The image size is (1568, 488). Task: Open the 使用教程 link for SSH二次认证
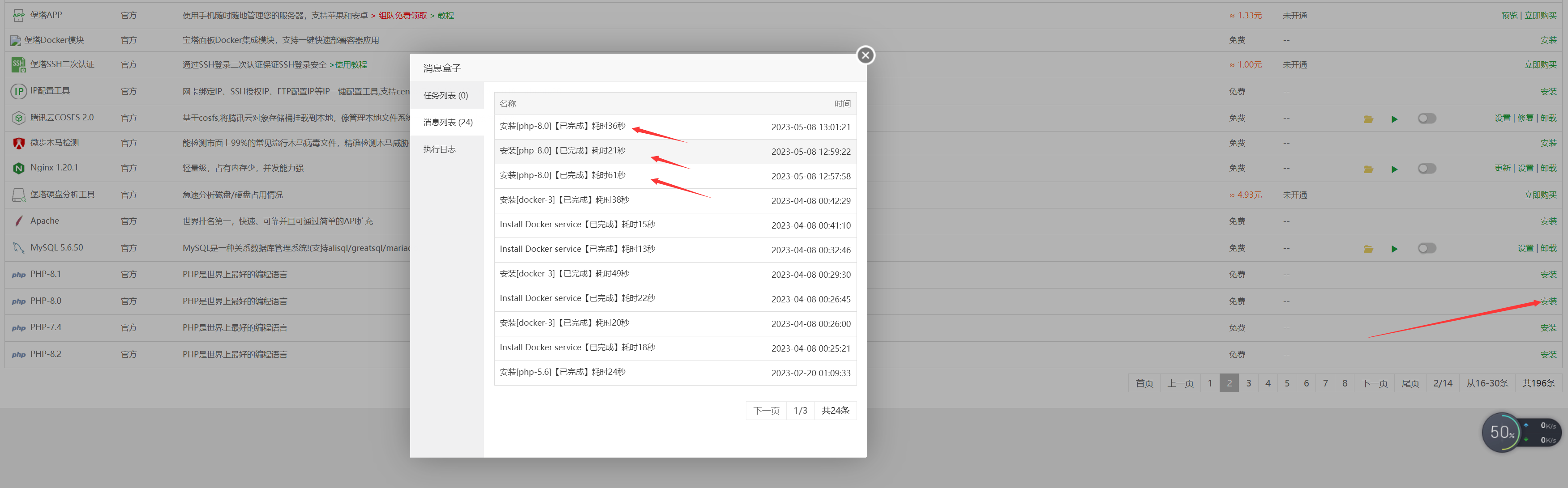point(351,64)
